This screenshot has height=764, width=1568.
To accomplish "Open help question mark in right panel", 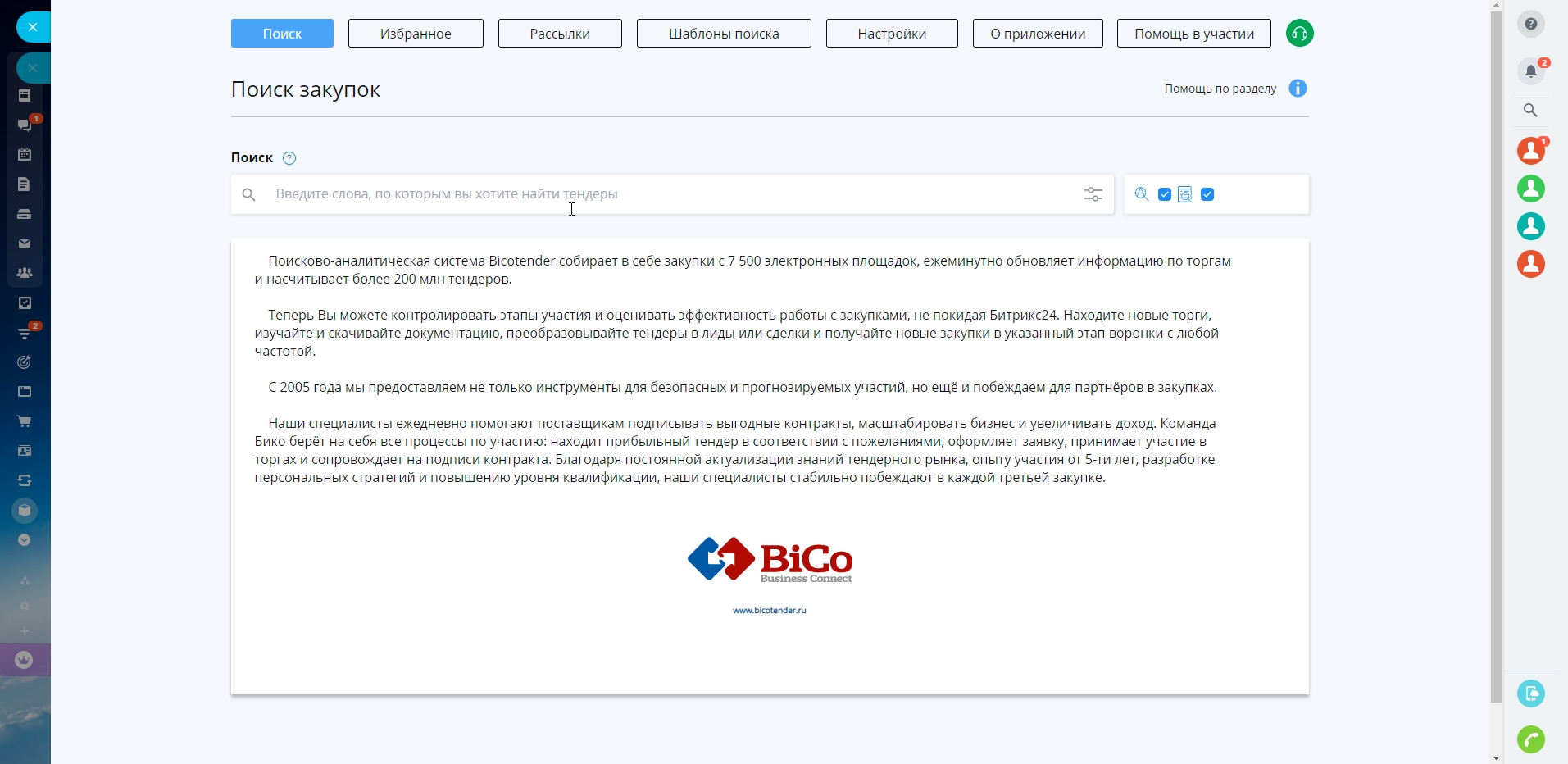I will point(1531,24).
